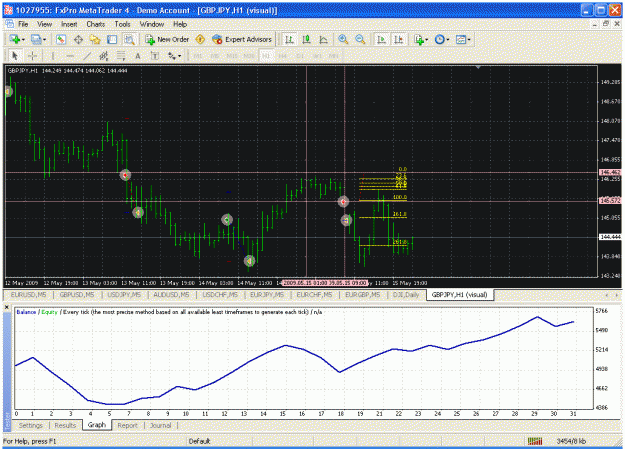Toggle the Strategy Tester magnifier icon

tap(129, 39)
